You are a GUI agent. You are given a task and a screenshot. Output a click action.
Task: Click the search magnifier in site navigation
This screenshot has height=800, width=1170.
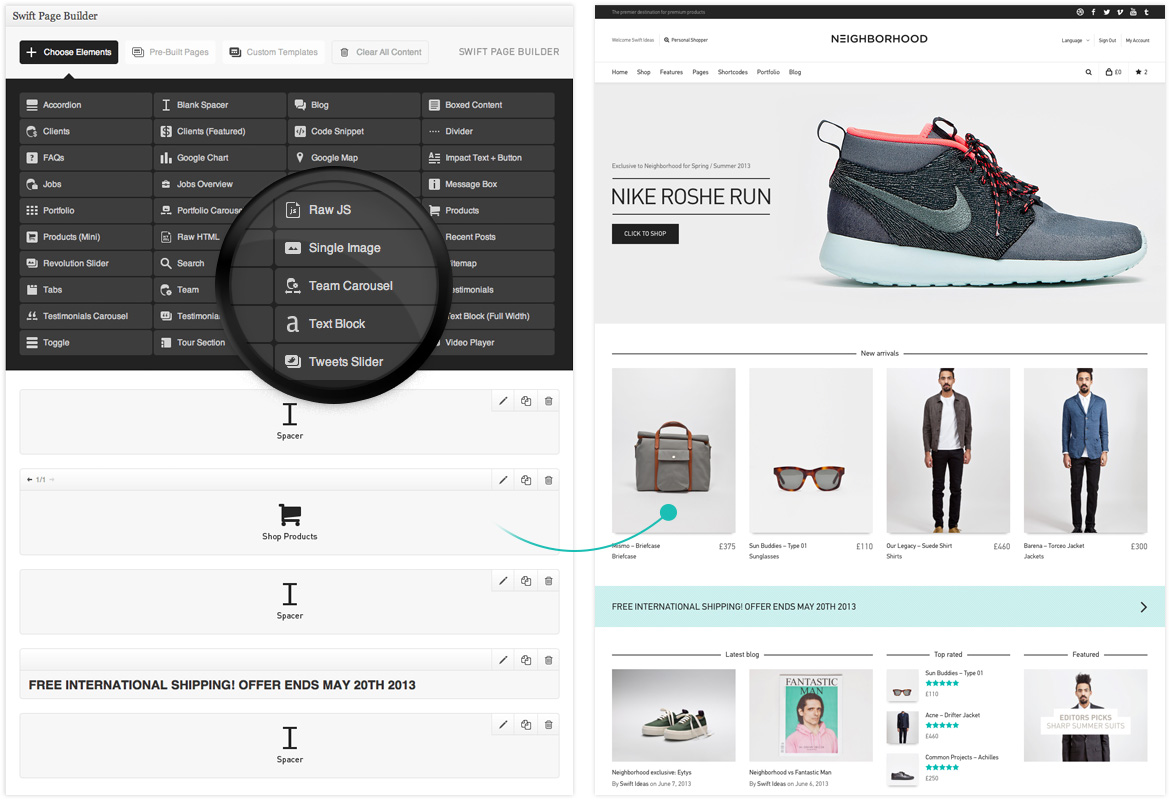[x=1089, y=72]
